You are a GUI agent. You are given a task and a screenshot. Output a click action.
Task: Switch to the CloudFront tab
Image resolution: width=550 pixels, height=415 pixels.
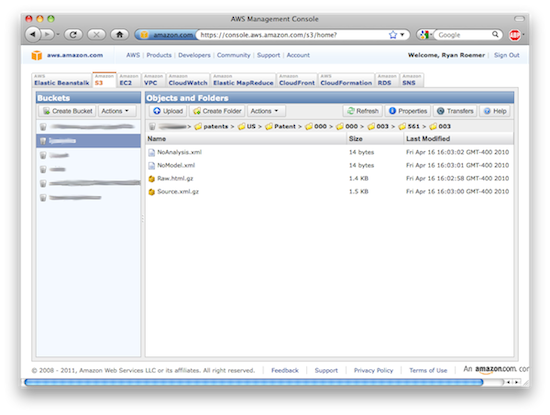(297, 80)
